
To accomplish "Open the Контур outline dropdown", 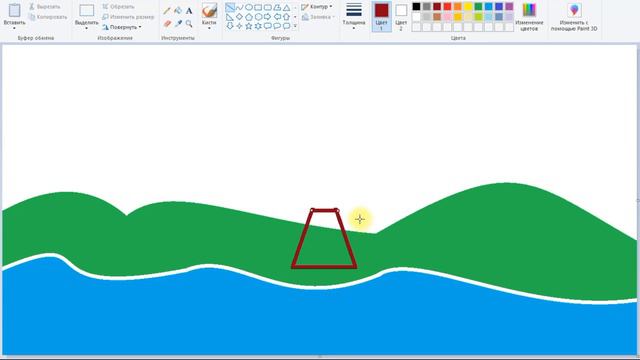I will click(x=317, y=7).
